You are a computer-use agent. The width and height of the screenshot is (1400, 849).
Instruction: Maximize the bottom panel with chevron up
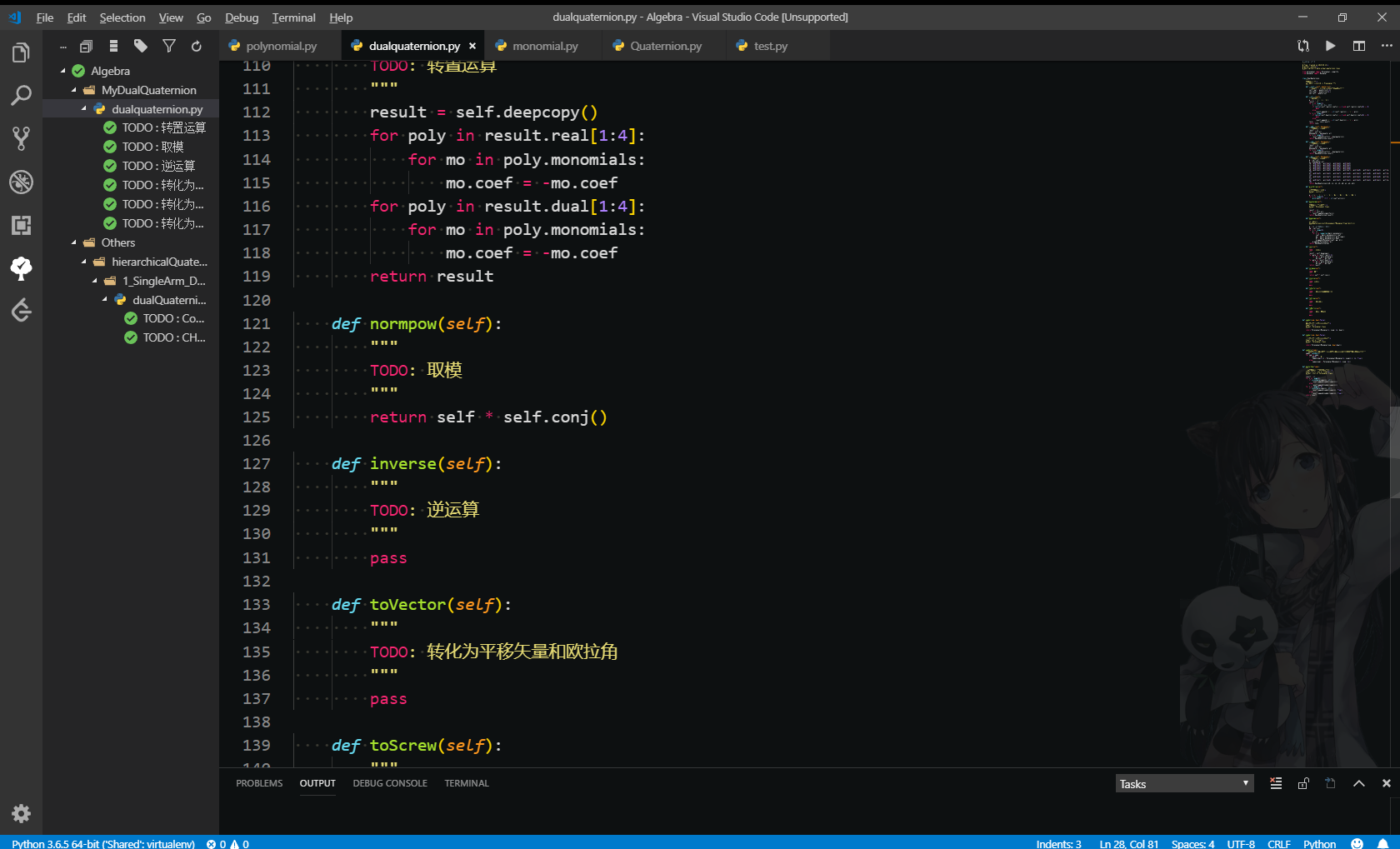point(1358,783)
